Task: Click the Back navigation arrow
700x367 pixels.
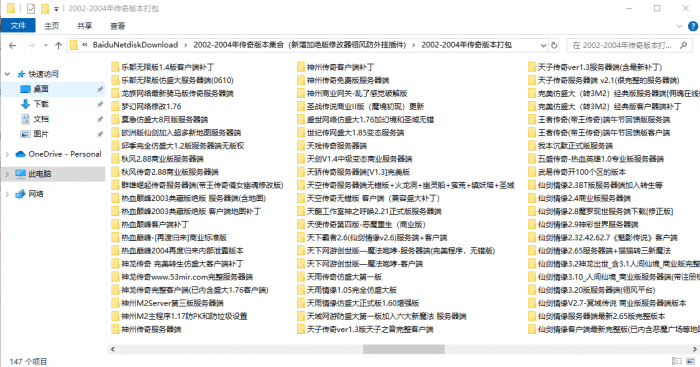Action: 12,45
